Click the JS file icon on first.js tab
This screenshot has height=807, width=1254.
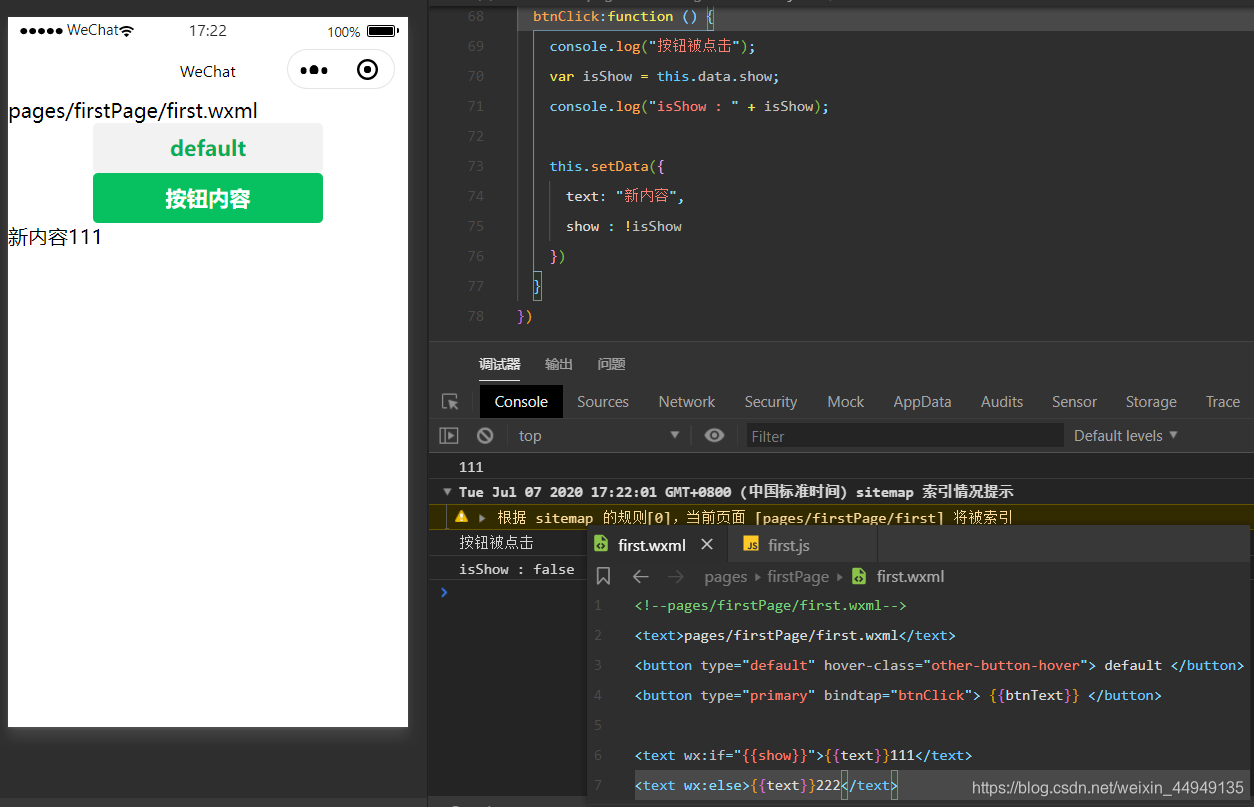pos(751,545)
